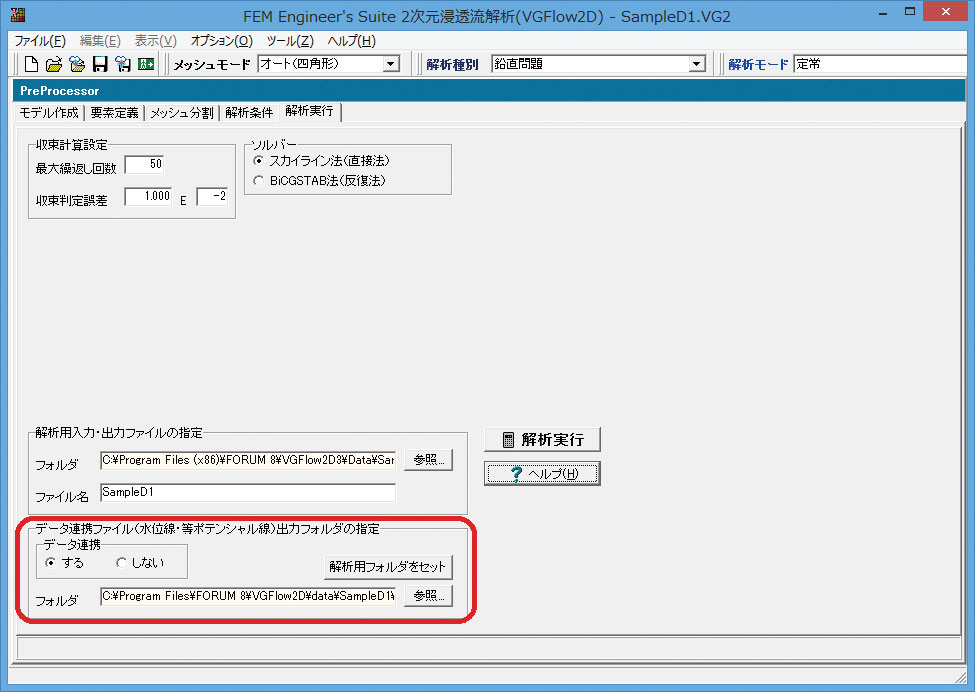Click the New file toolbar icon
This screenshot has width=975, height=692.
[x=31, y=63]
